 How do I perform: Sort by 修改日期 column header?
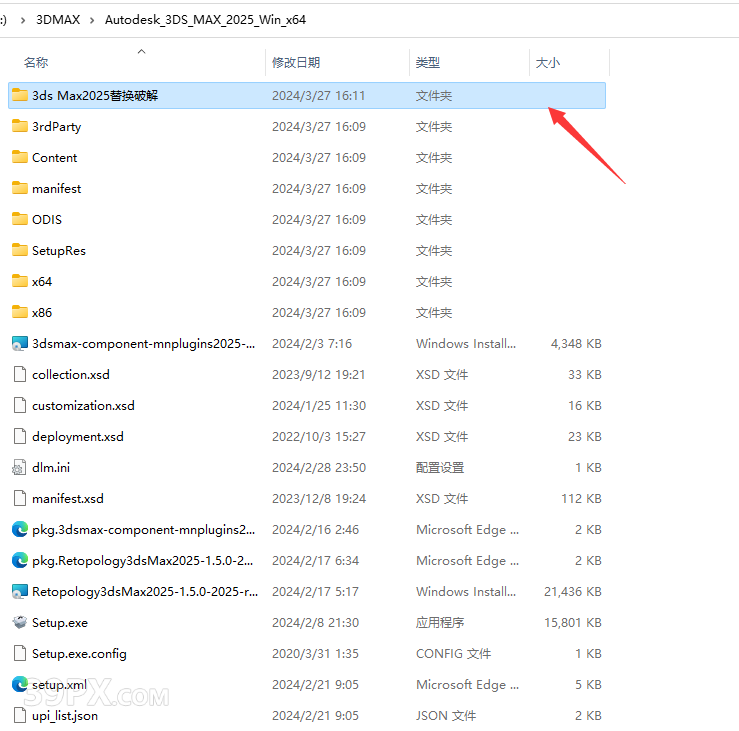click(x=296, y=62)
